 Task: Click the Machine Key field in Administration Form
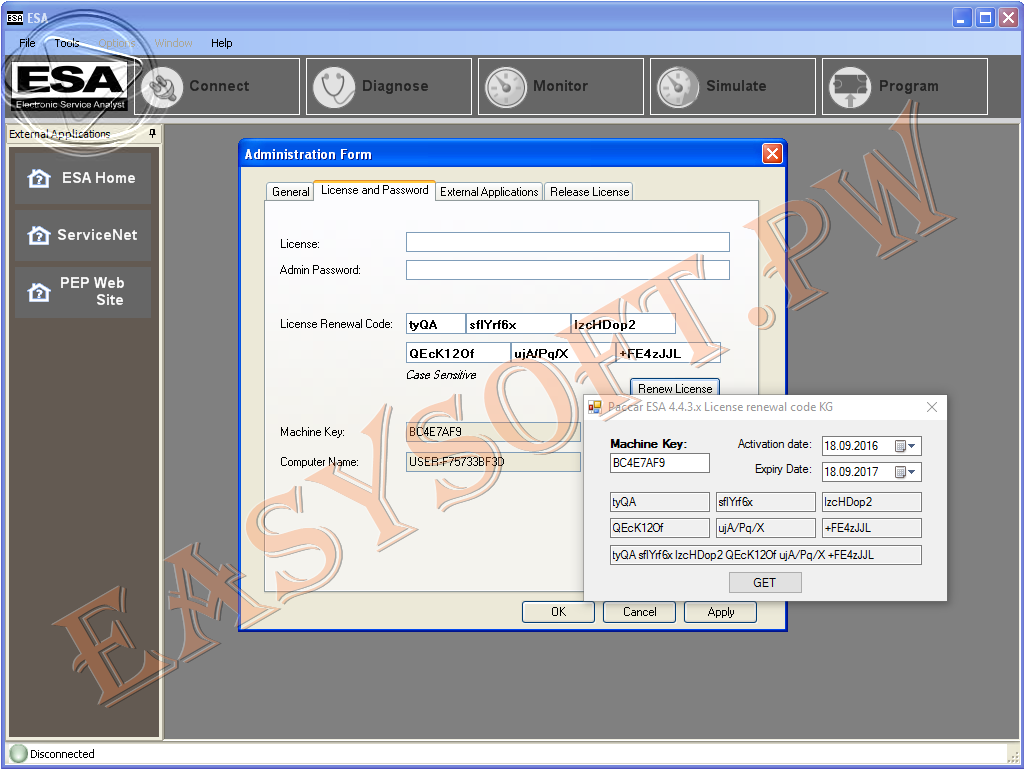pyautogui.click(x=493, y=432)
